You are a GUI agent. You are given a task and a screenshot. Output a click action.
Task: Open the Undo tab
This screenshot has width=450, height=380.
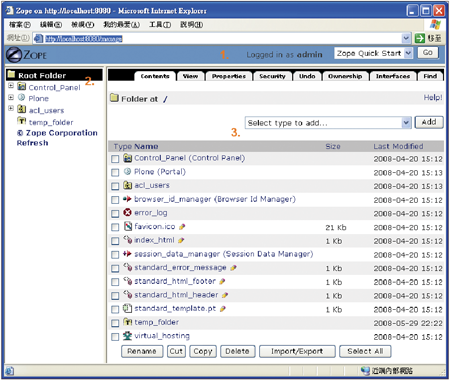307,76
